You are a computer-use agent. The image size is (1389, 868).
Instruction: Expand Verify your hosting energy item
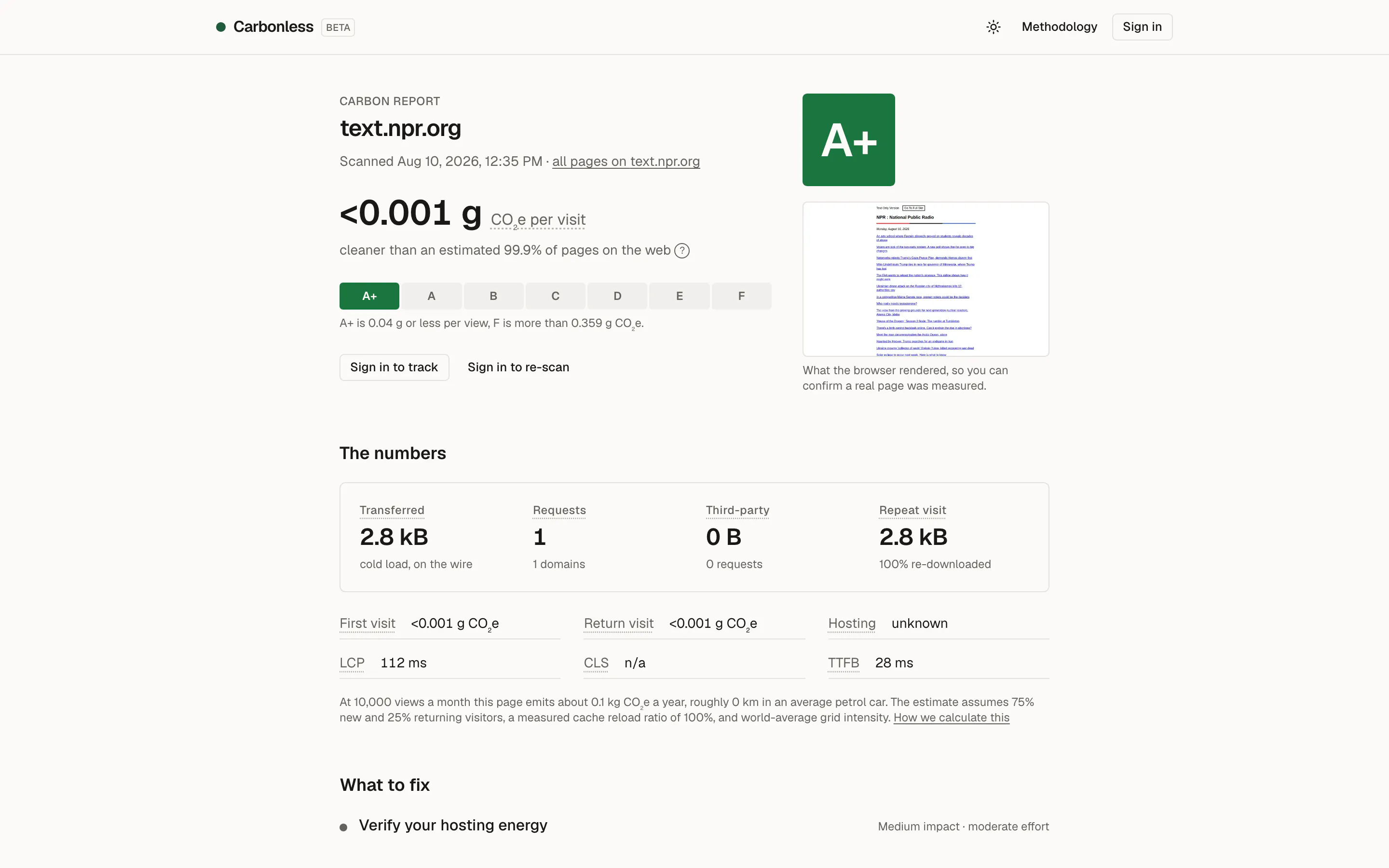tap(694, 826)
